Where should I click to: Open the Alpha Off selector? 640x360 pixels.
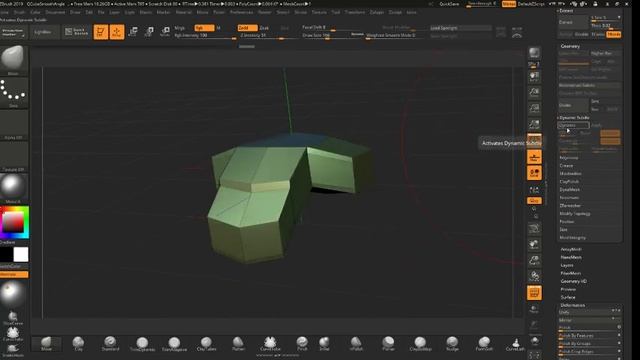(13, 124)
